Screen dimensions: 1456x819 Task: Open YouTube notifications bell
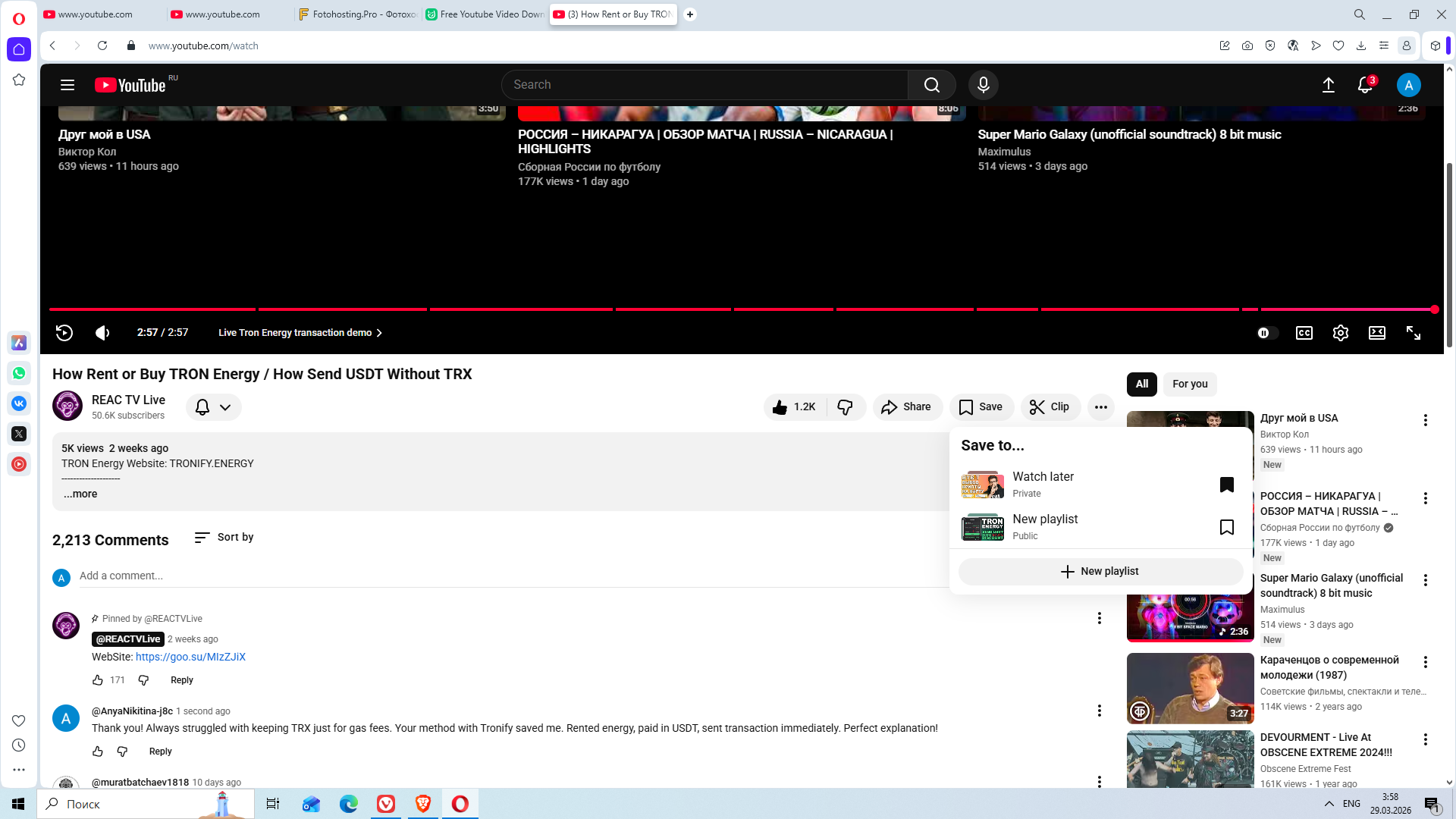pyautogui.click(x=1365, y=85)
